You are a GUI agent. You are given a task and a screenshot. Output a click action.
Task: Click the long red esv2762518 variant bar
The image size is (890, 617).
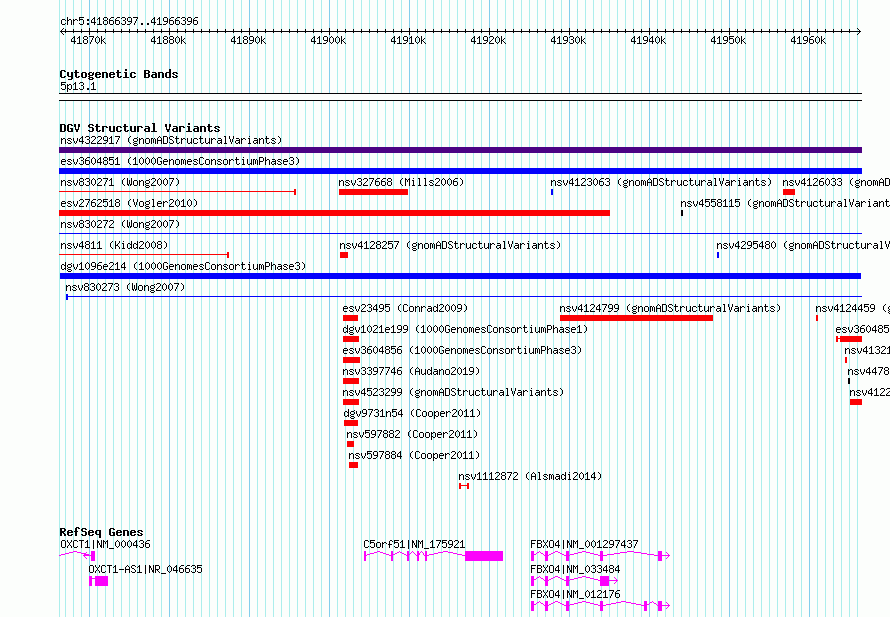(334, 213)
